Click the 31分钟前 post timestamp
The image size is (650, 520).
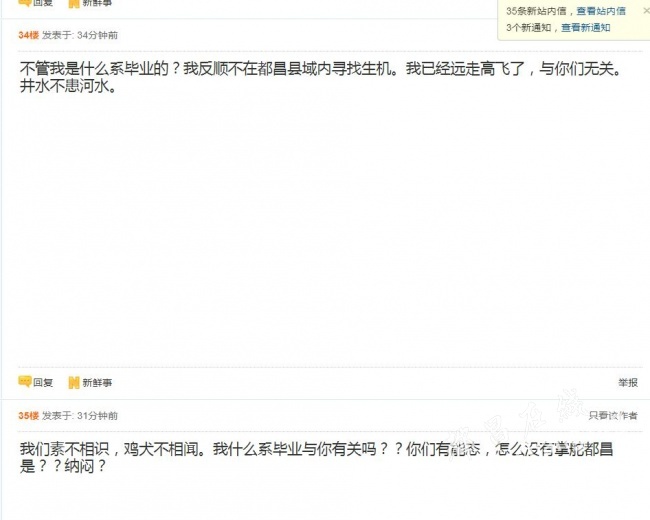pyautogui.click(x=97, y=416)
